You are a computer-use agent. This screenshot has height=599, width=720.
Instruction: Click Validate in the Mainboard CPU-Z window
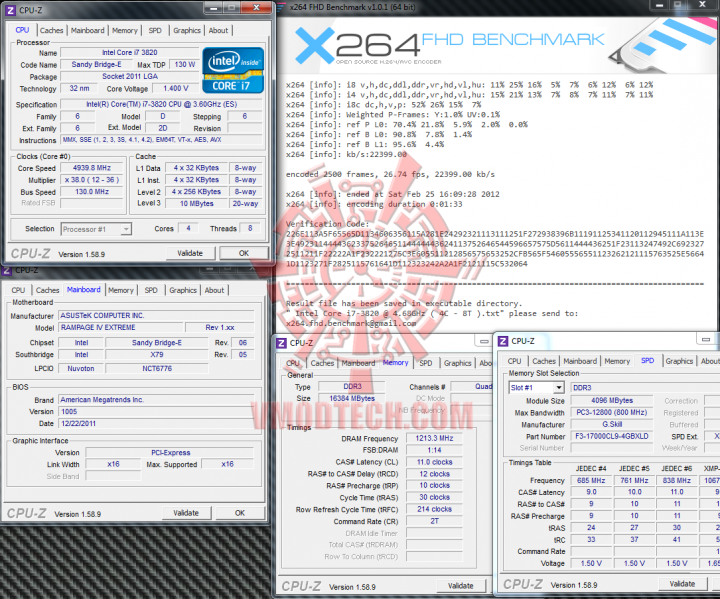pos(186,513)
